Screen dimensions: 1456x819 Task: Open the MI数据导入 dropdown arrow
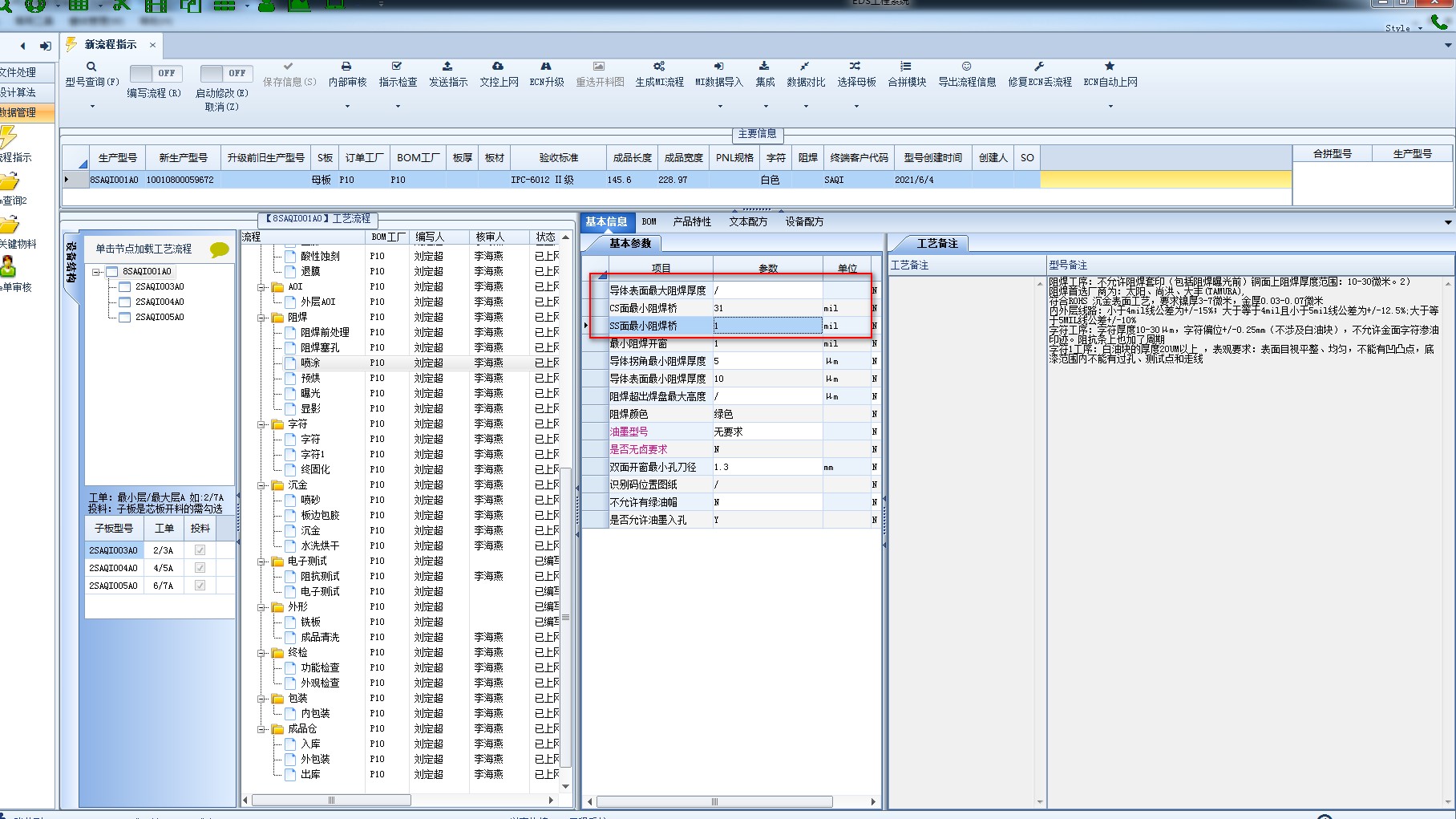(720, 107)
